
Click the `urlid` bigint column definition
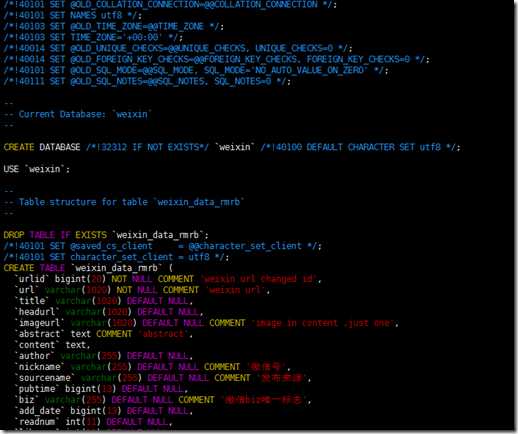[168, 279]
